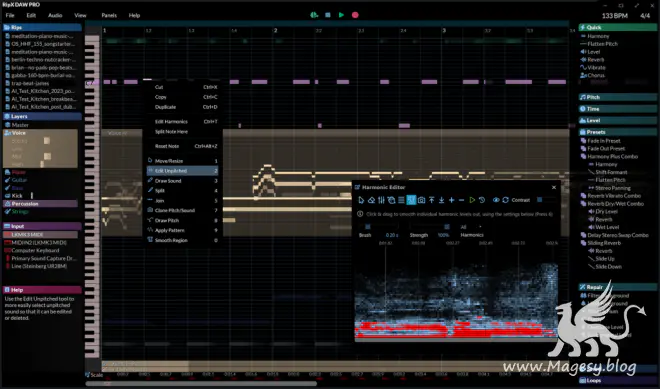Collapse the Help panel header

(42, 290)
